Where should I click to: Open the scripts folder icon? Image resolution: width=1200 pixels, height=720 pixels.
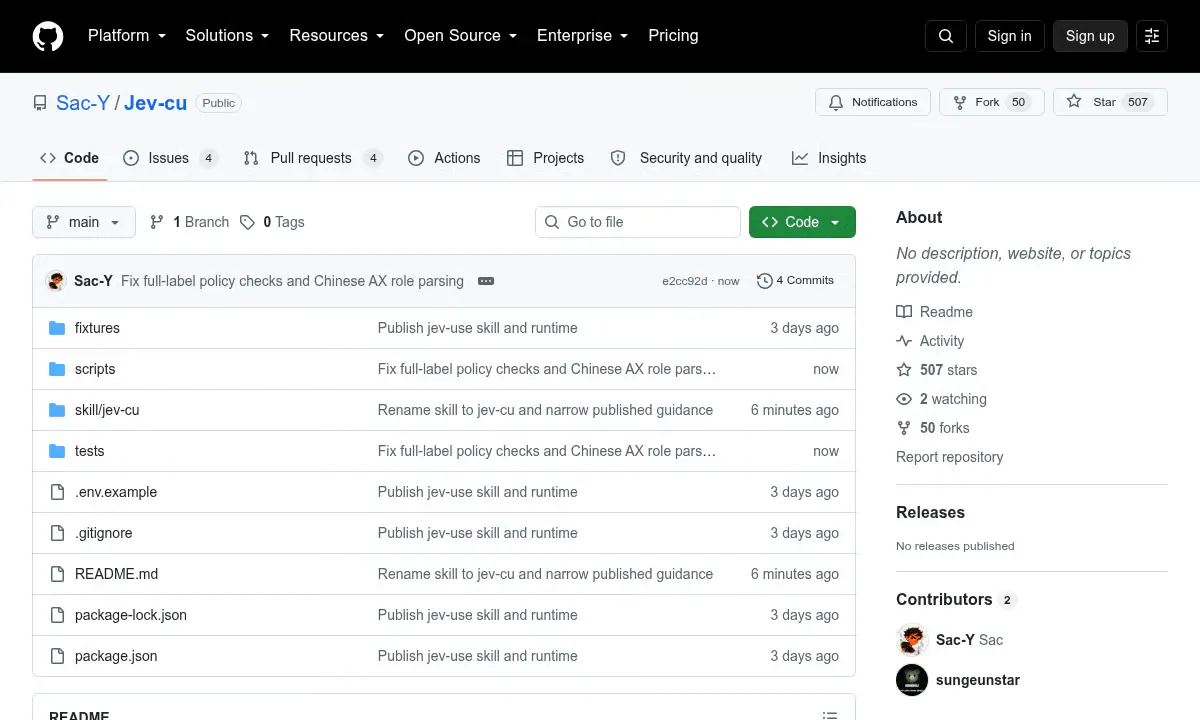point(57,369)
